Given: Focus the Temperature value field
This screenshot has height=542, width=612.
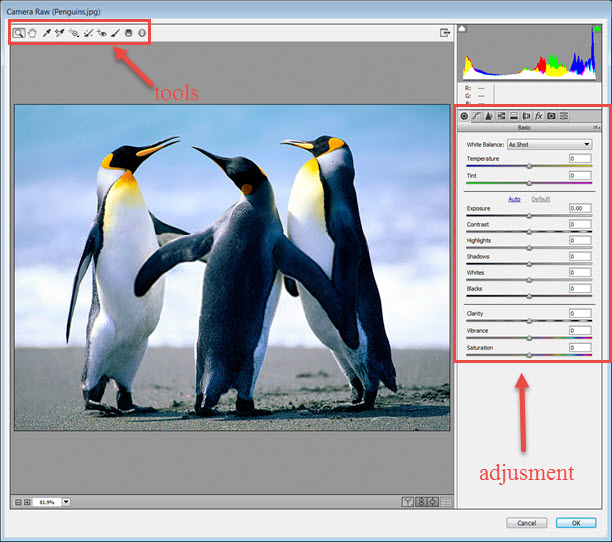Looking at the screenshot, I should pyautogui.click(x=580, y=158).
